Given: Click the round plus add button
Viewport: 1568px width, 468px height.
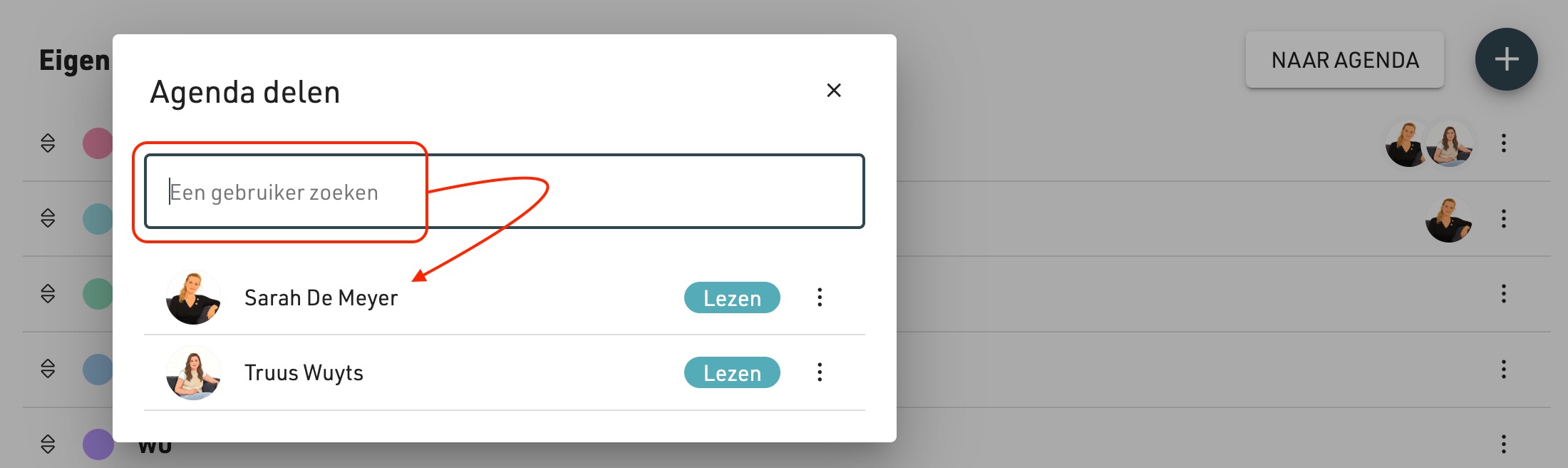Looking at the screenshot, I should (1506, 59).
